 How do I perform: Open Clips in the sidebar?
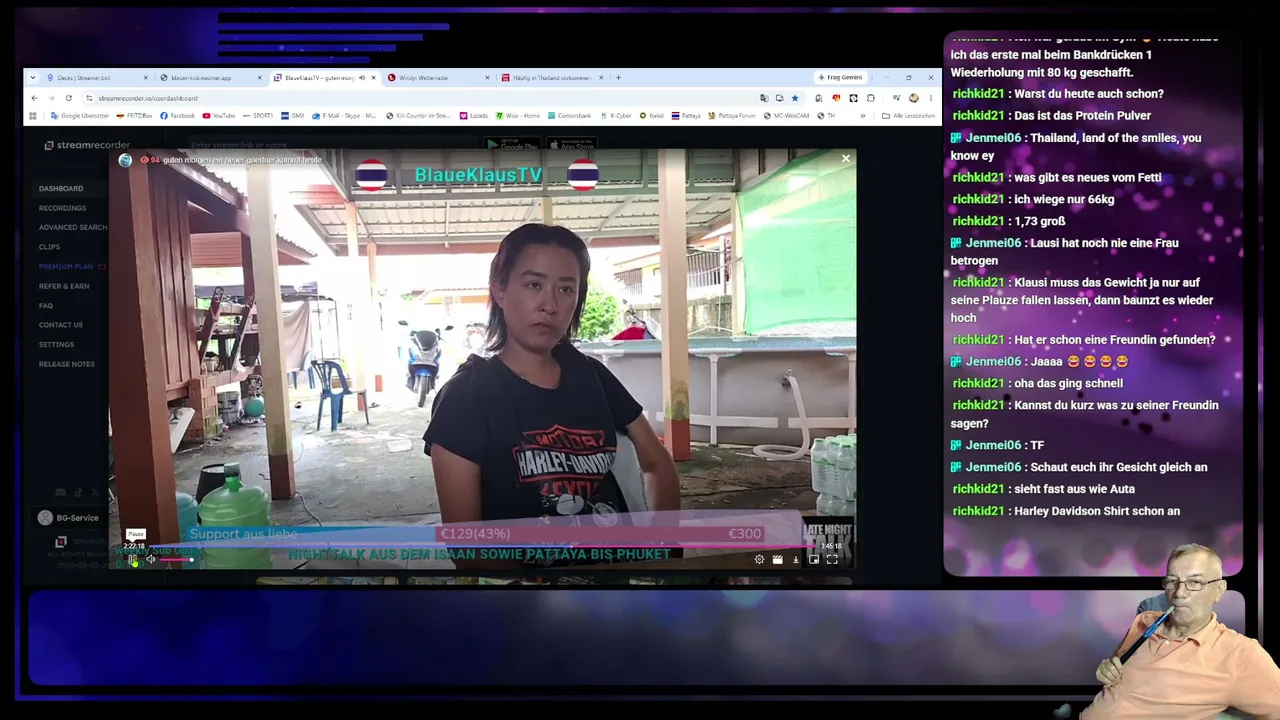pos(49,247)
